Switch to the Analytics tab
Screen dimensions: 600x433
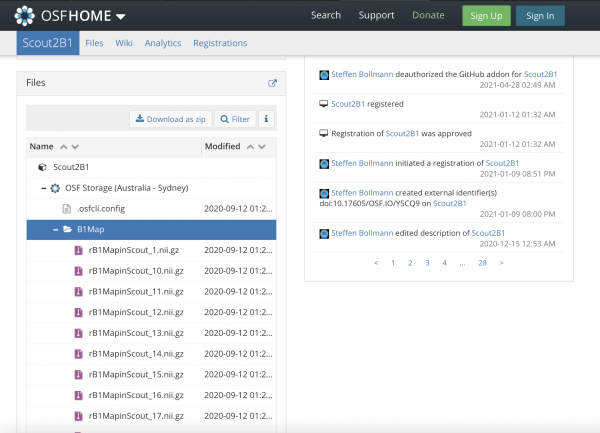(x=162, y=44)
